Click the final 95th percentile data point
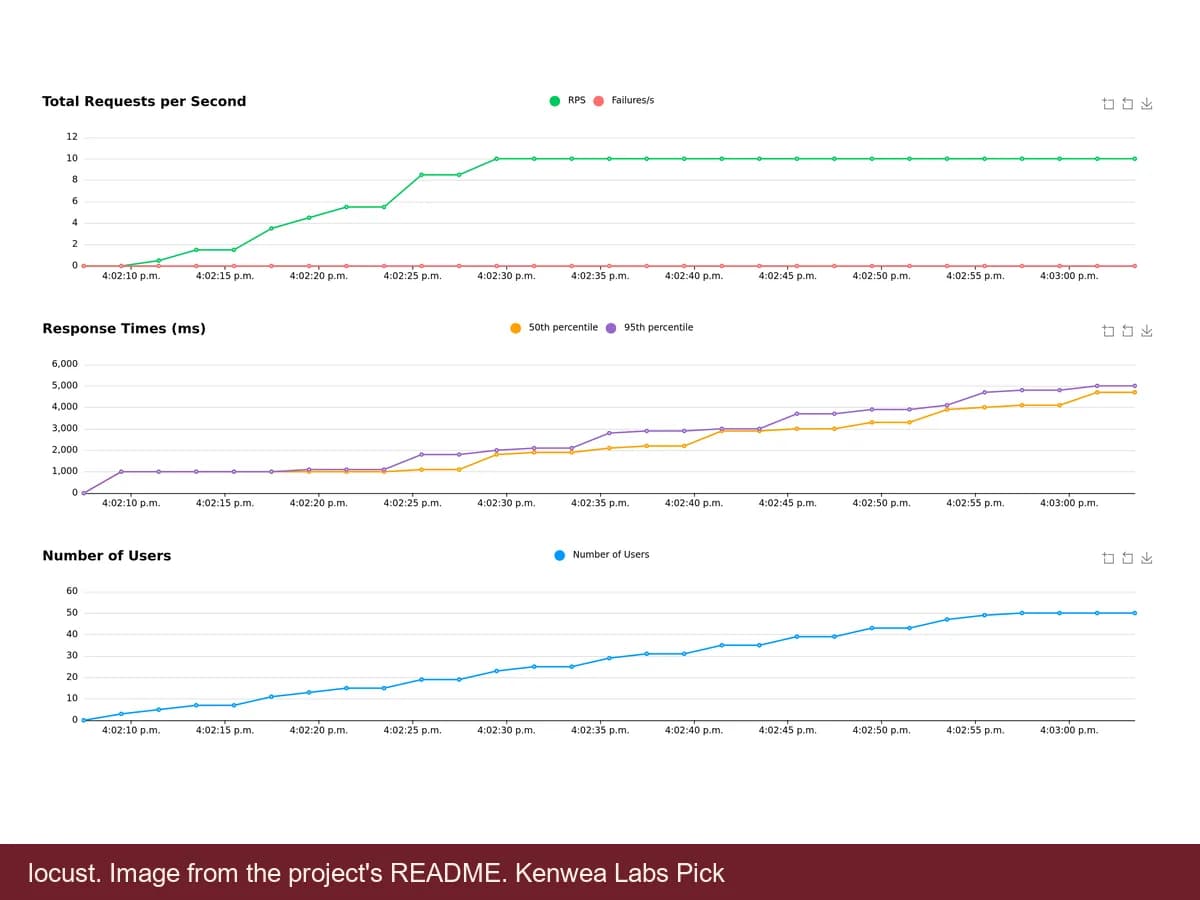This screenshot has height=900, width=1200. 1134,385
